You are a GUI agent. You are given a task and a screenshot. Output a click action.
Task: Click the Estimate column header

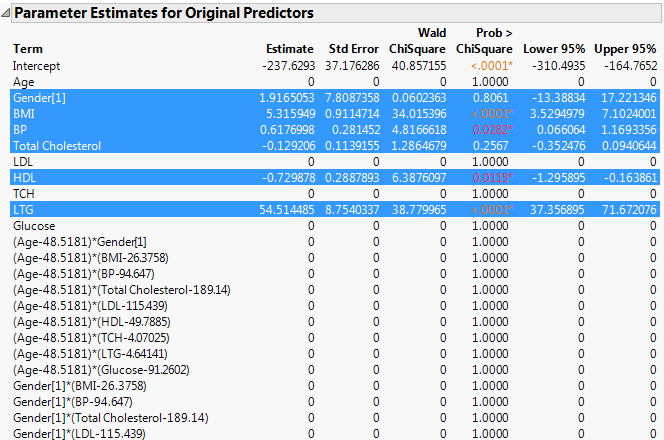(289, 48)
